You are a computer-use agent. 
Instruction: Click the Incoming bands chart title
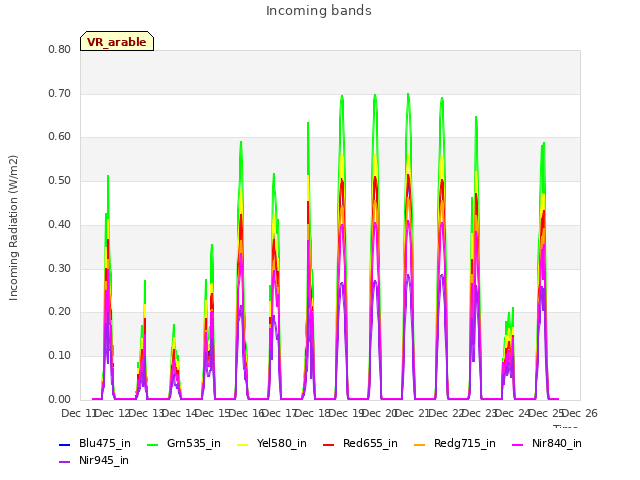pos(319,11)
